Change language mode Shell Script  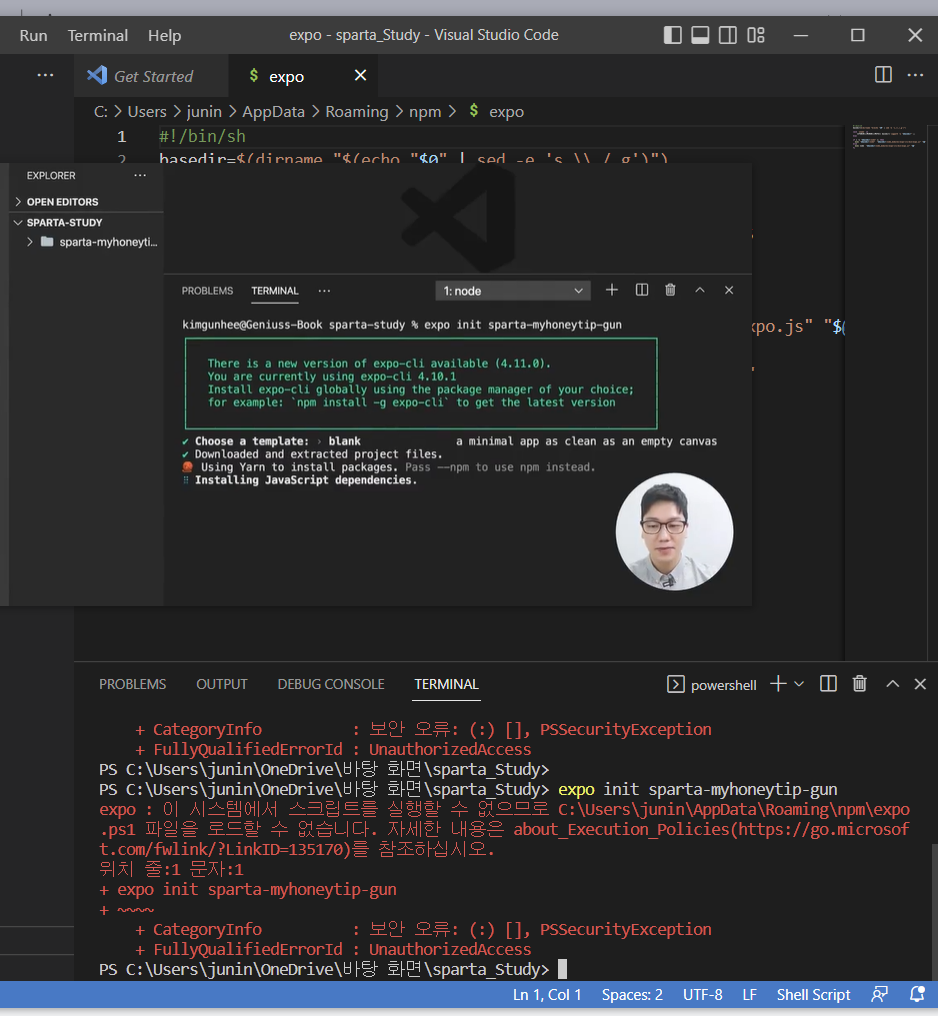point(814,995)
